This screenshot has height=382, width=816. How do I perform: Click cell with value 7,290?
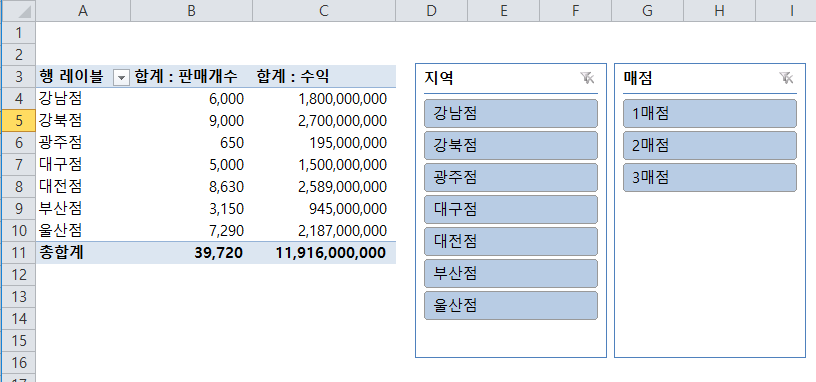click(192, 230)
